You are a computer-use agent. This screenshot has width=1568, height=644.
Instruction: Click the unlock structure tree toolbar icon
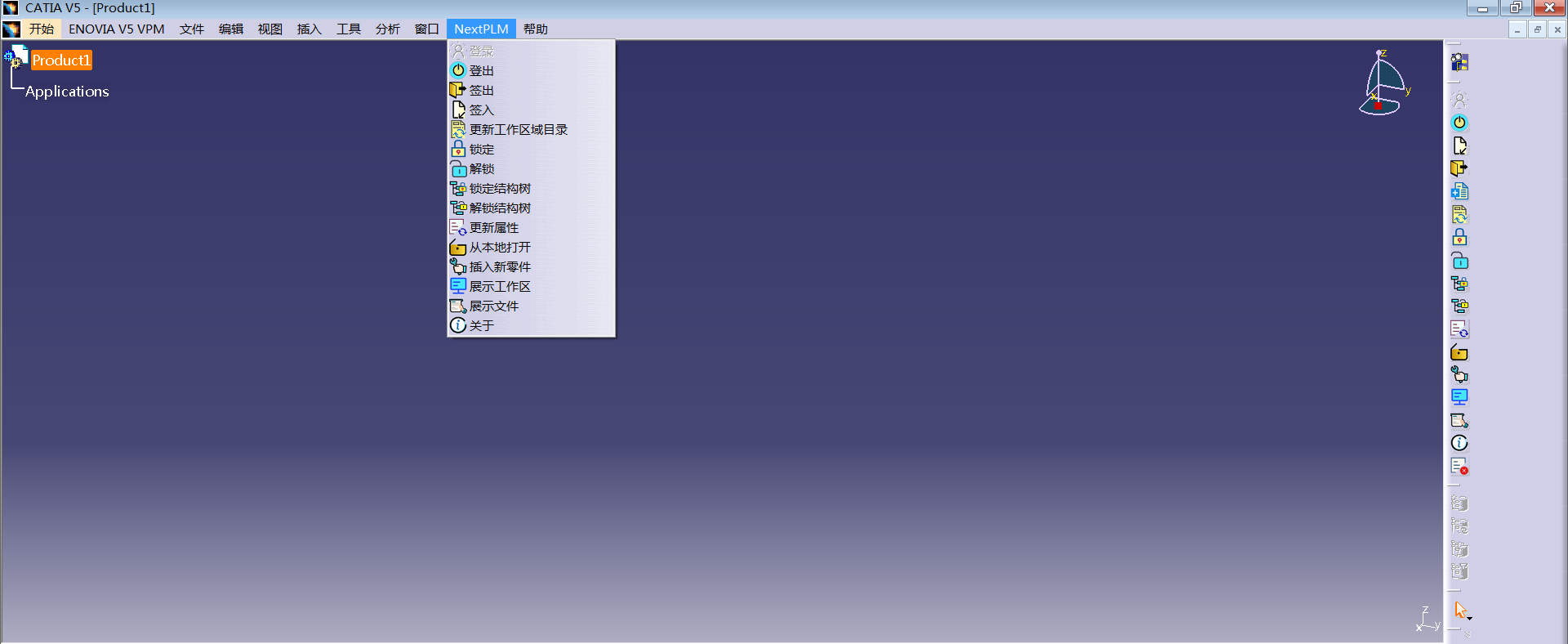[1459, 306]
